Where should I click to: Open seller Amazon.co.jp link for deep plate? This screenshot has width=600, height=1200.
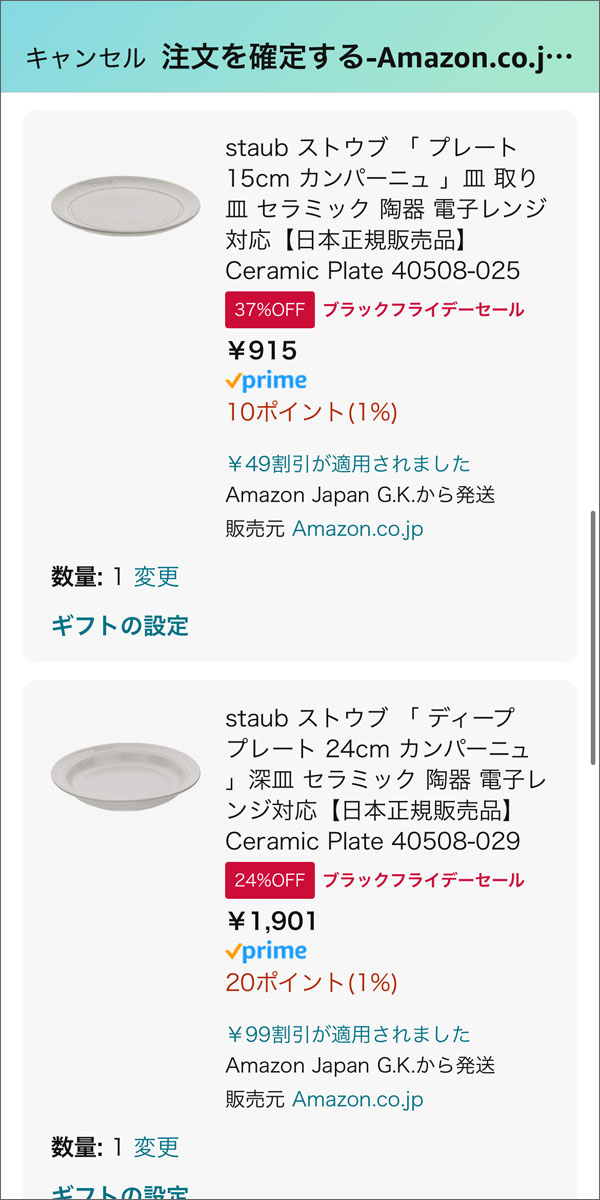point(358,1099)
